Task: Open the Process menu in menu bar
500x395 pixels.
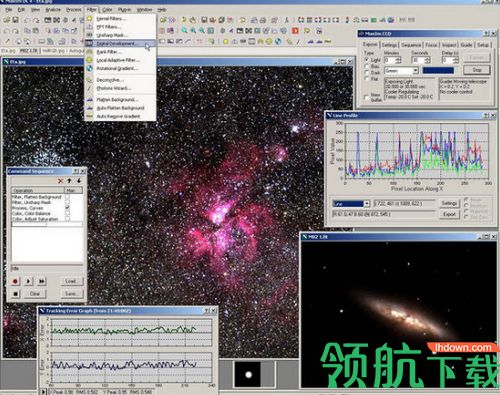Action: click(74, 10)
